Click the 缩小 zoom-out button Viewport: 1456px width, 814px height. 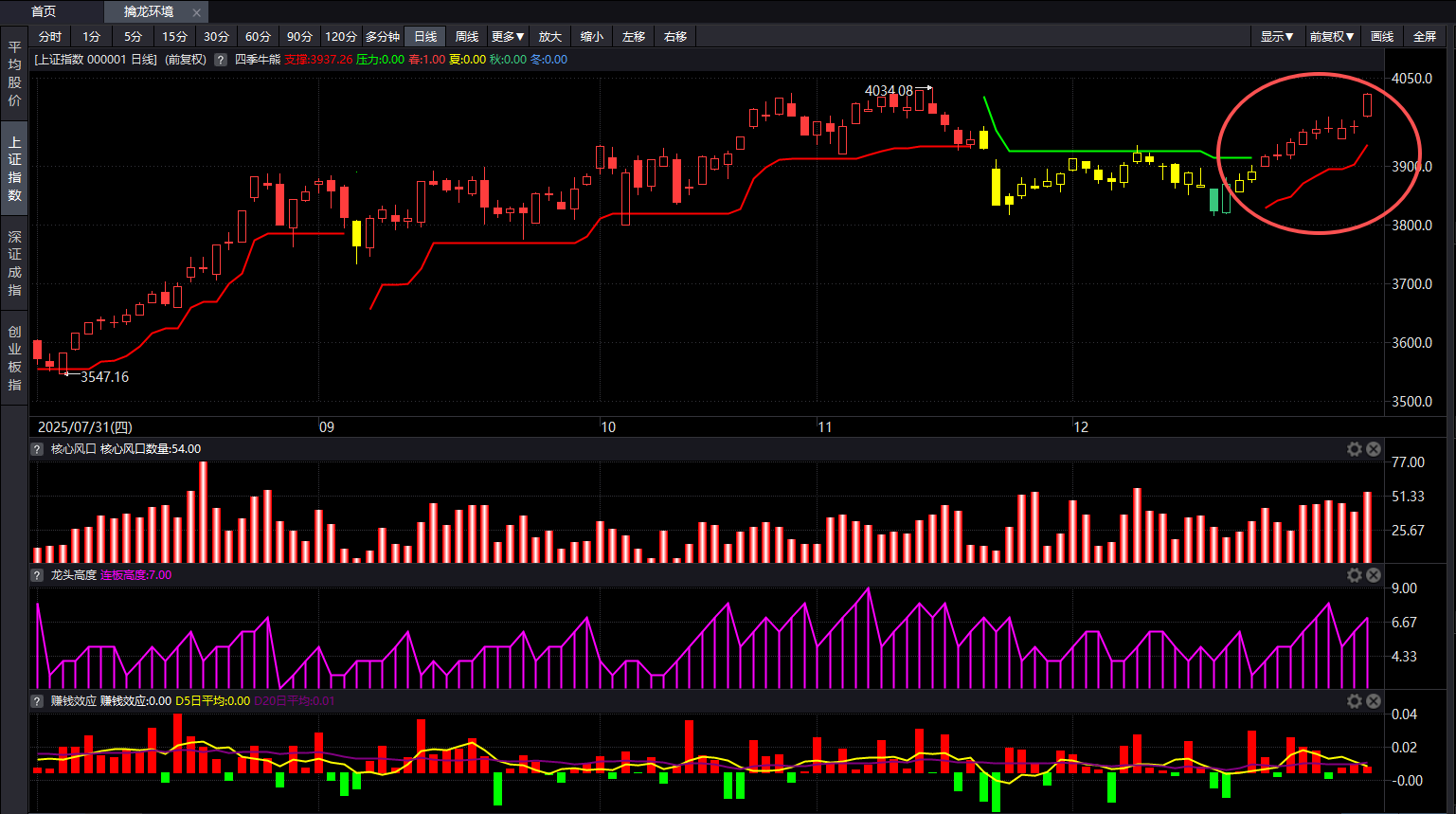[x=592, y=36]
